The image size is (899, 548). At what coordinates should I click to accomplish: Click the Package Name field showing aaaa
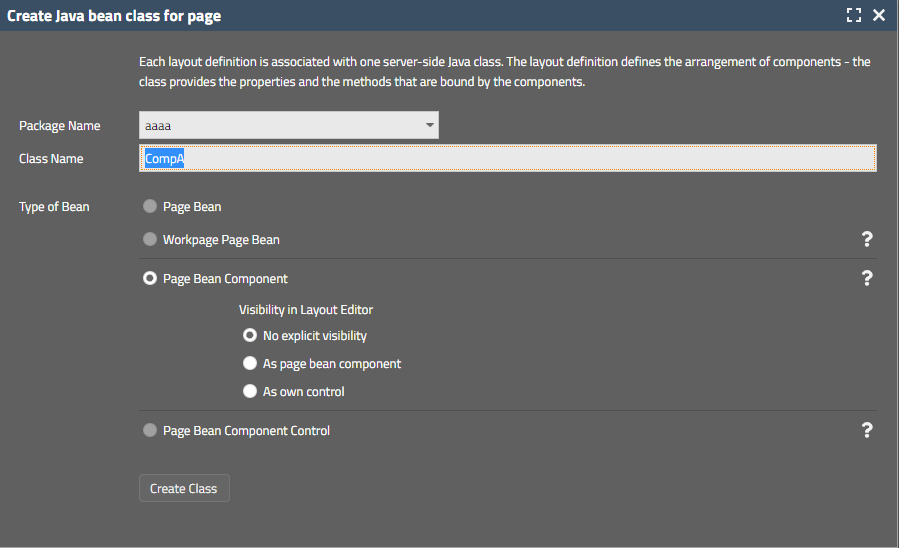[x=280, y=125]
